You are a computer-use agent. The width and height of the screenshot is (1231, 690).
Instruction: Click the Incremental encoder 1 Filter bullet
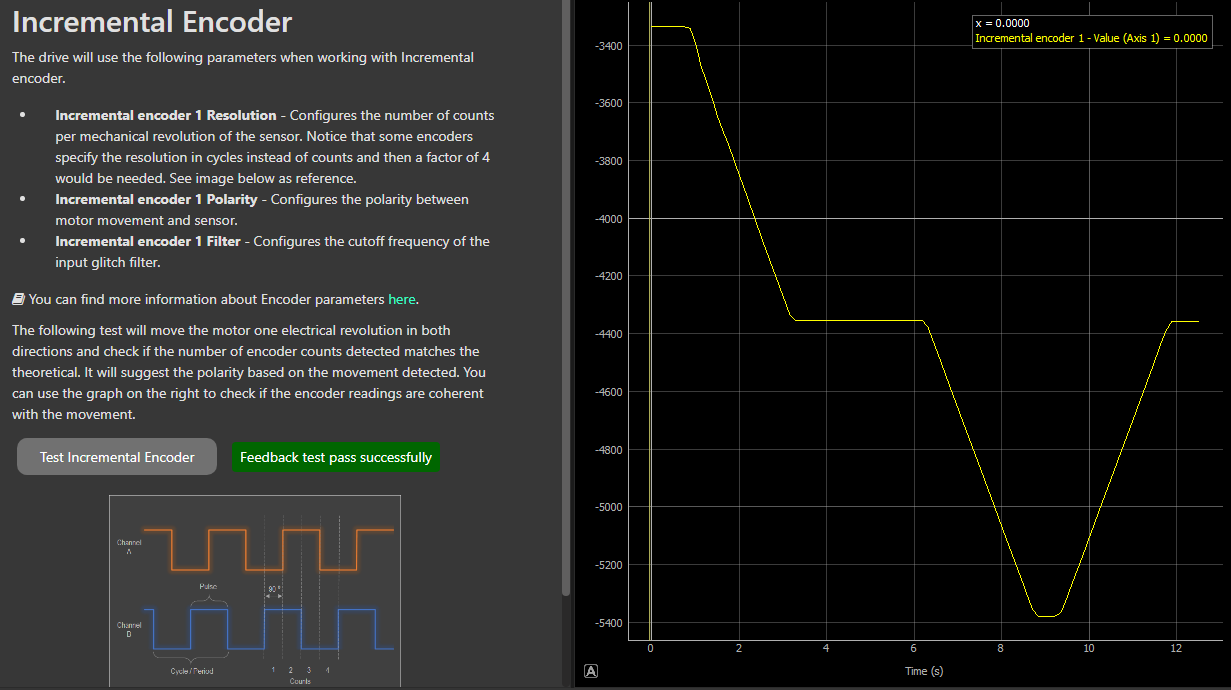pyautogui.click(x=148, y=241)
